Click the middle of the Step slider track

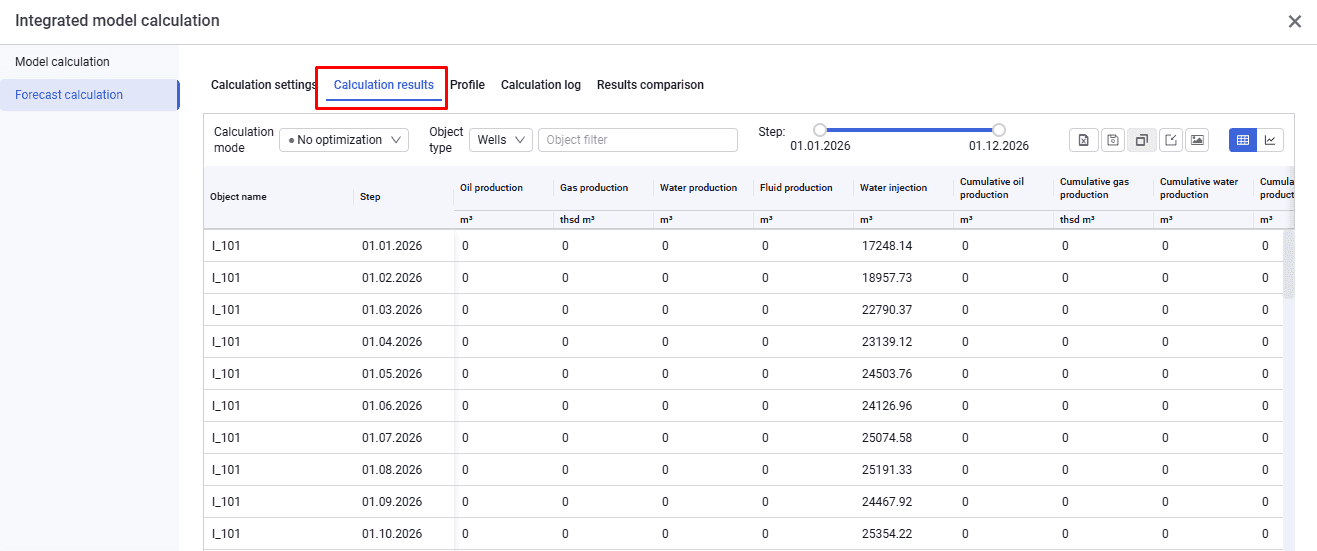point(909,130)
